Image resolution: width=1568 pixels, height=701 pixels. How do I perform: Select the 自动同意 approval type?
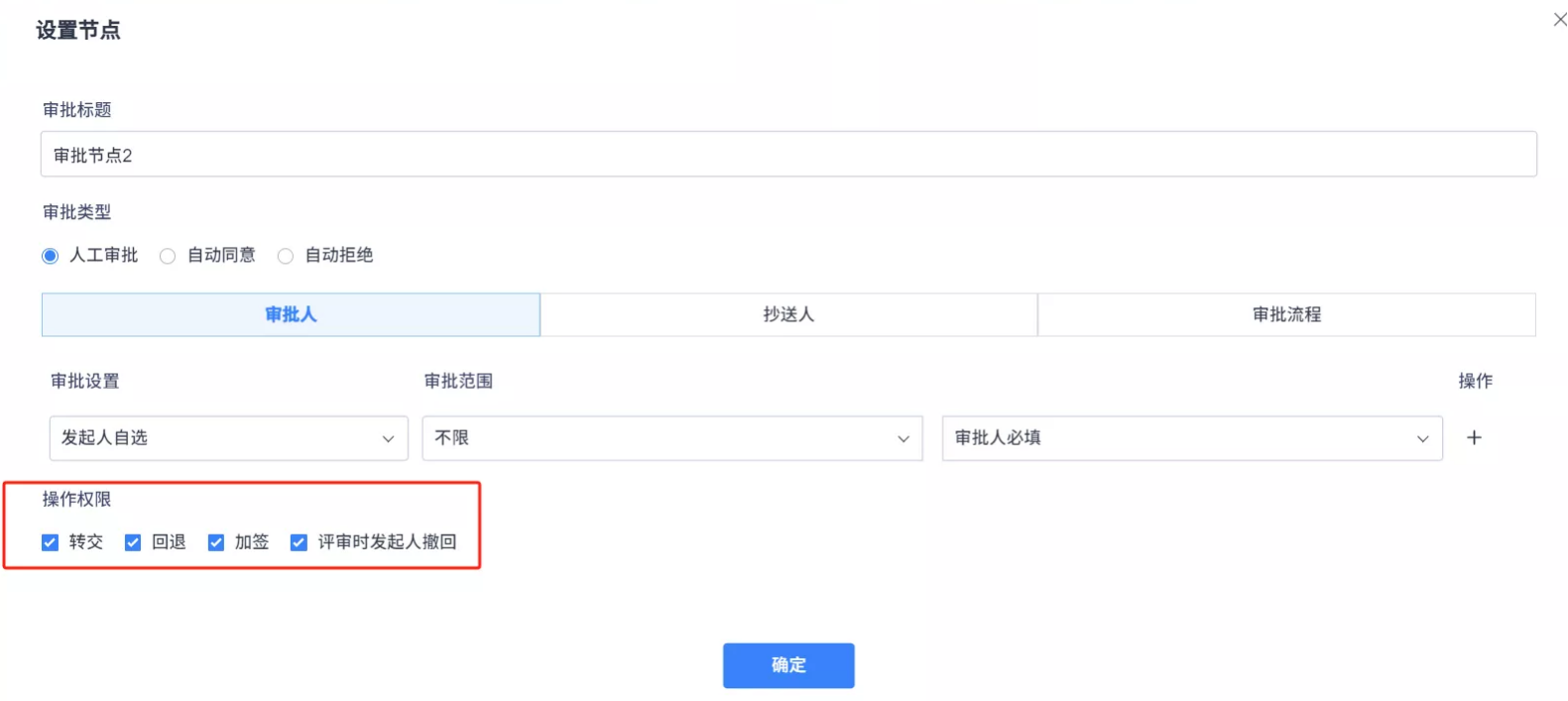point(167,255)
